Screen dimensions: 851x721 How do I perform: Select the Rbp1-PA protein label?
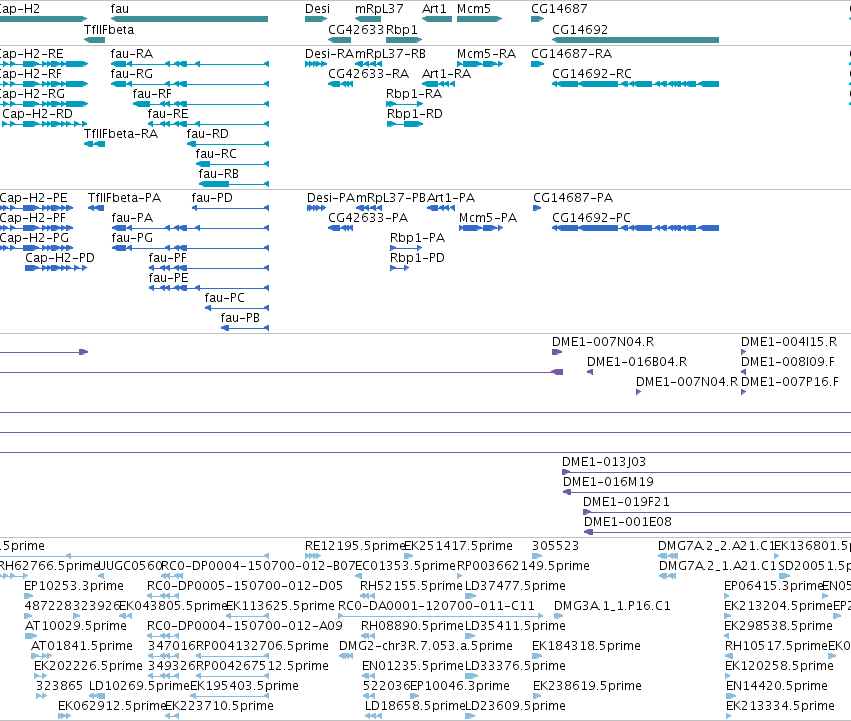(x=417, y=238)
